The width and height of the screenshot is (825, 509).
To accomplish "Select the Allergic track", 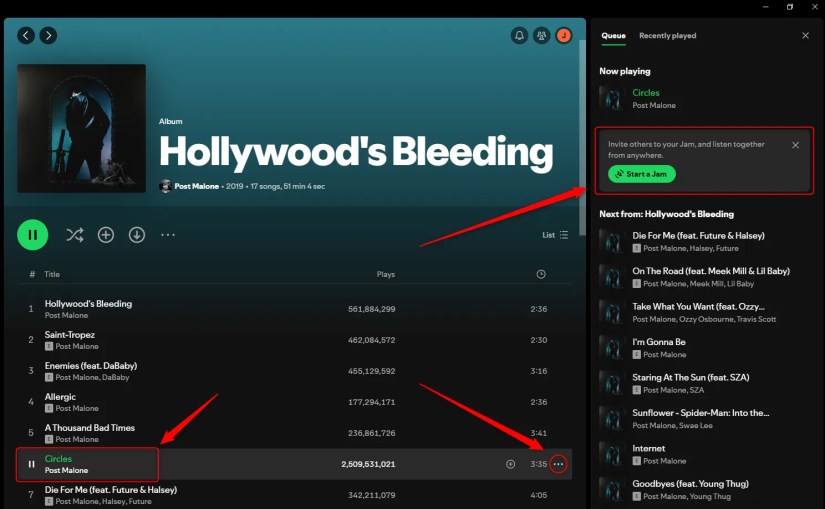I will [x=60, y=397].
